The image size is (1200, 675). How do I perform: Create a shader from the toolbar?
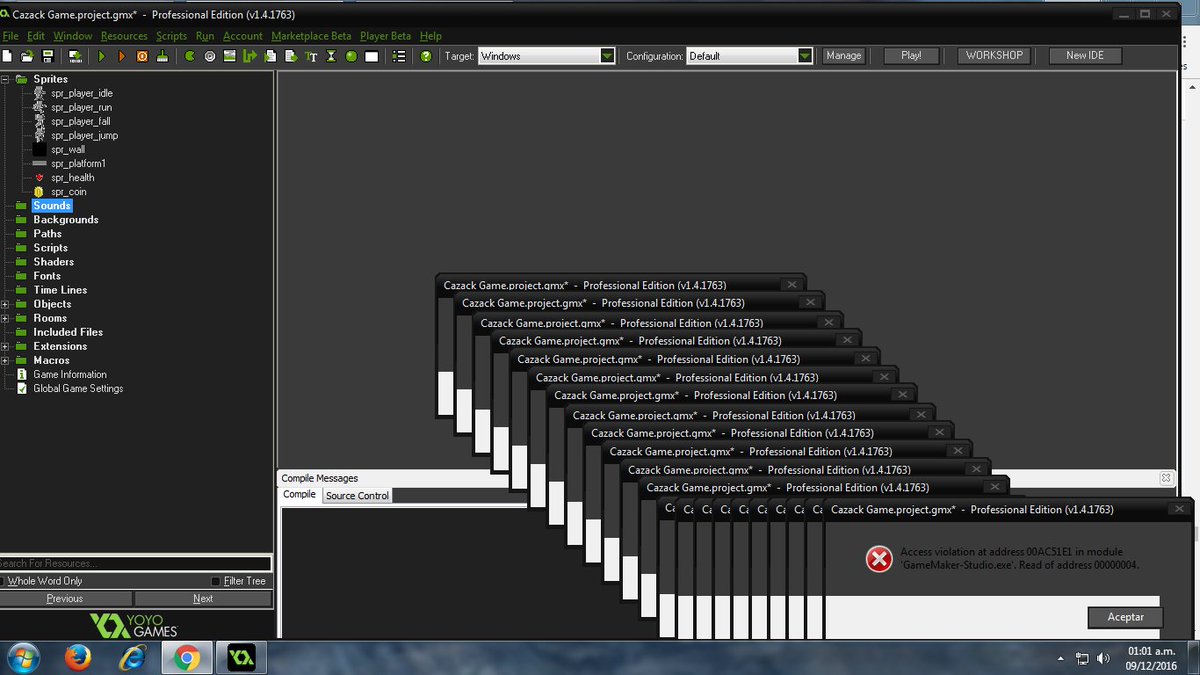tap(290, 56)
